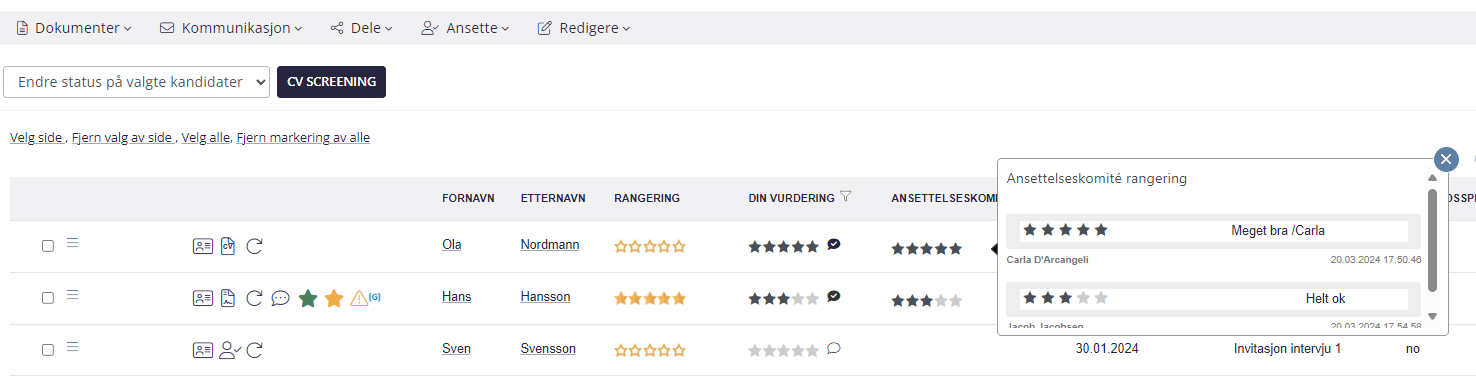Tick checkbox for Hans Hansson
1476x376 pixels.
48,298
